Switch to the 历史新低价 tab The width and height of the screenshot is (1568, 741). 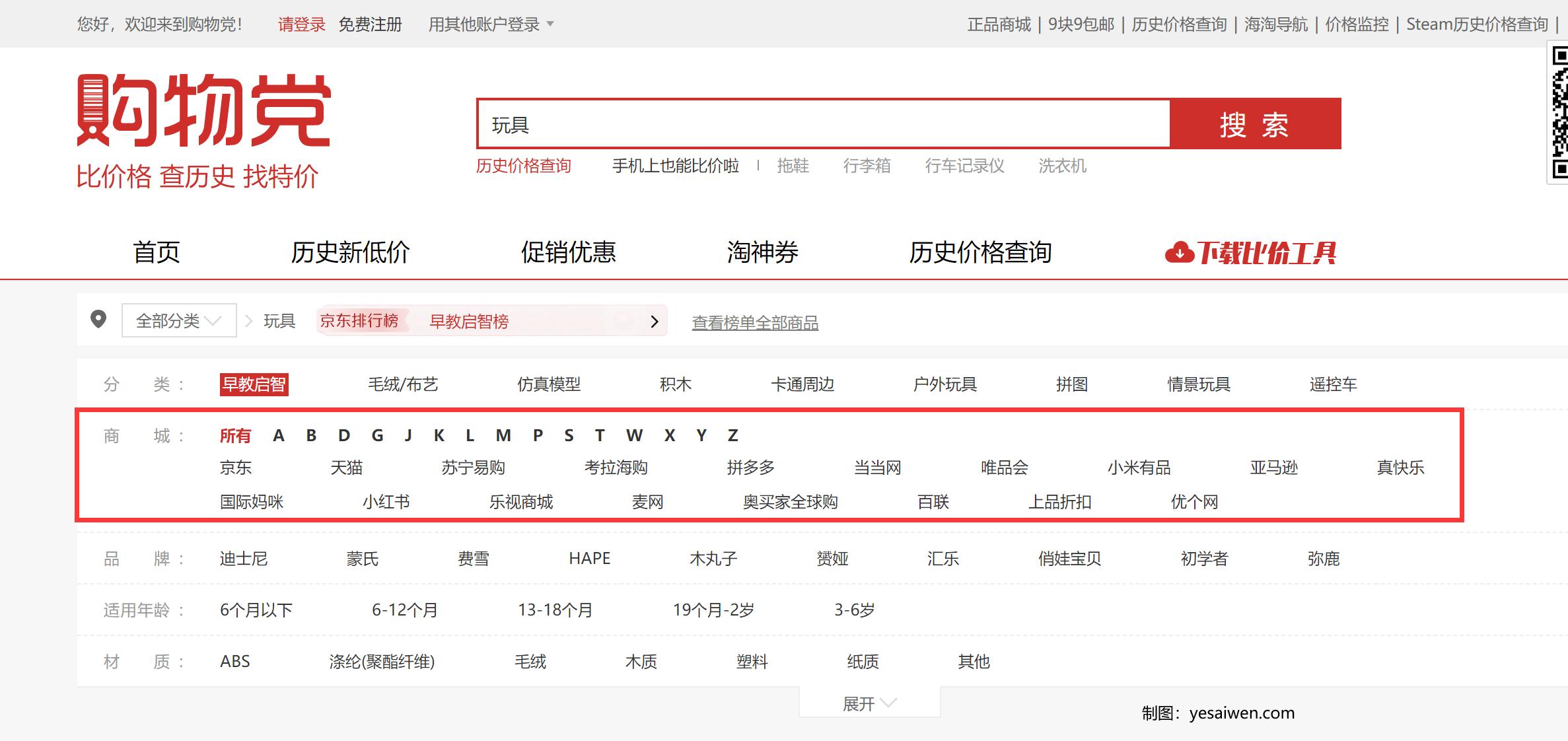pos(351,252)
